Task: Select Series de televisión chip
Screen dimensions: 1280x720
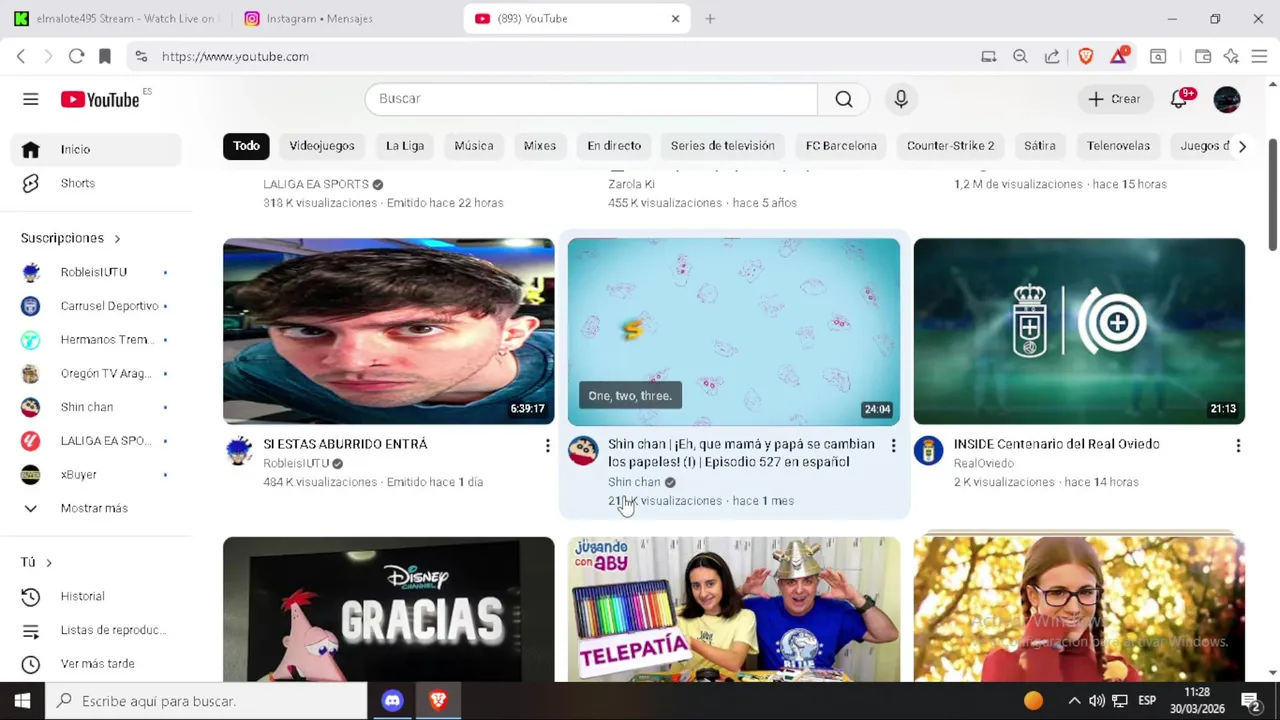Action: point(723,146)
